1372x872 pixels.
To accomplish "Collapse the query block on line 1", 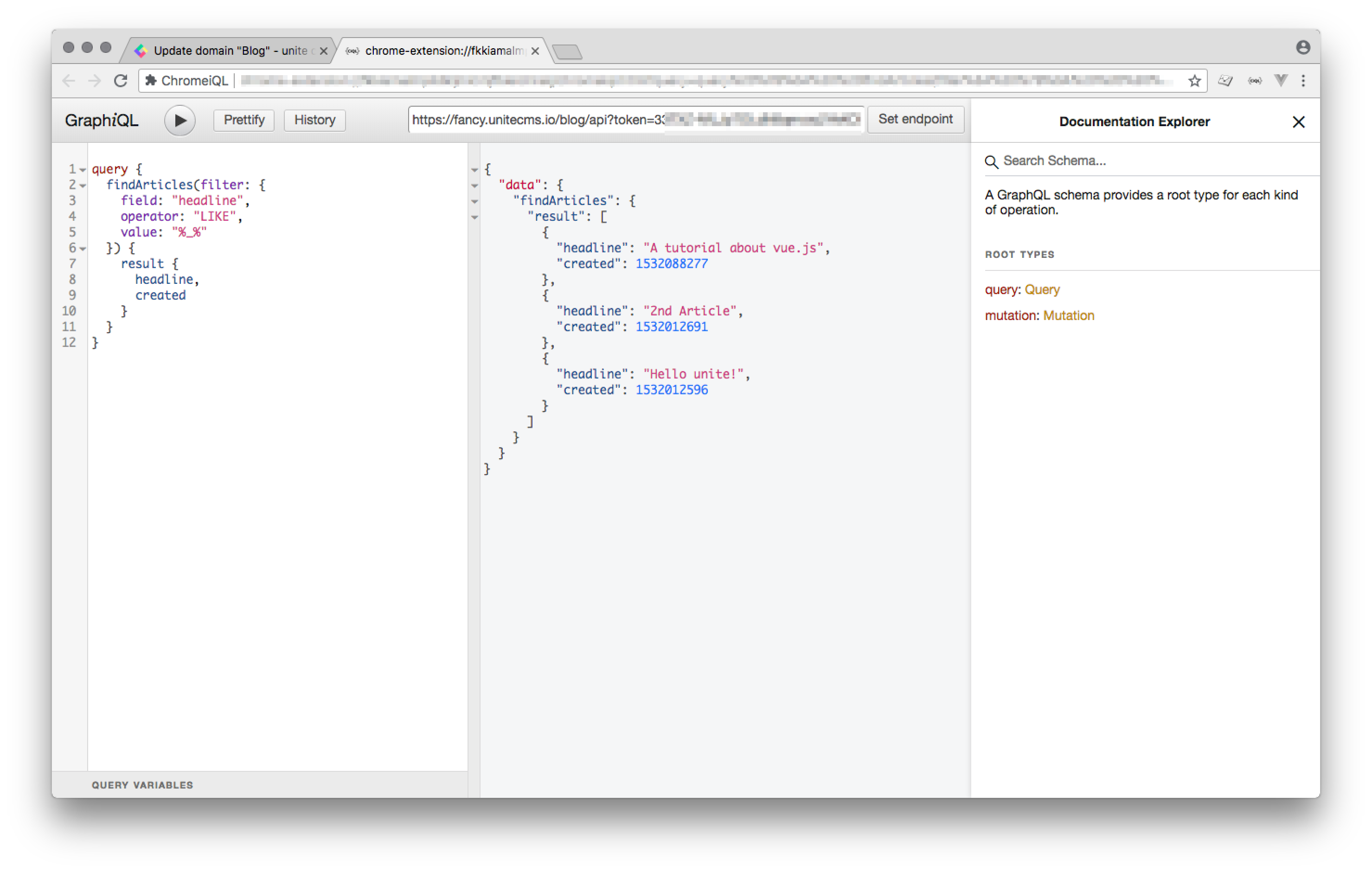I will (82, 169).
